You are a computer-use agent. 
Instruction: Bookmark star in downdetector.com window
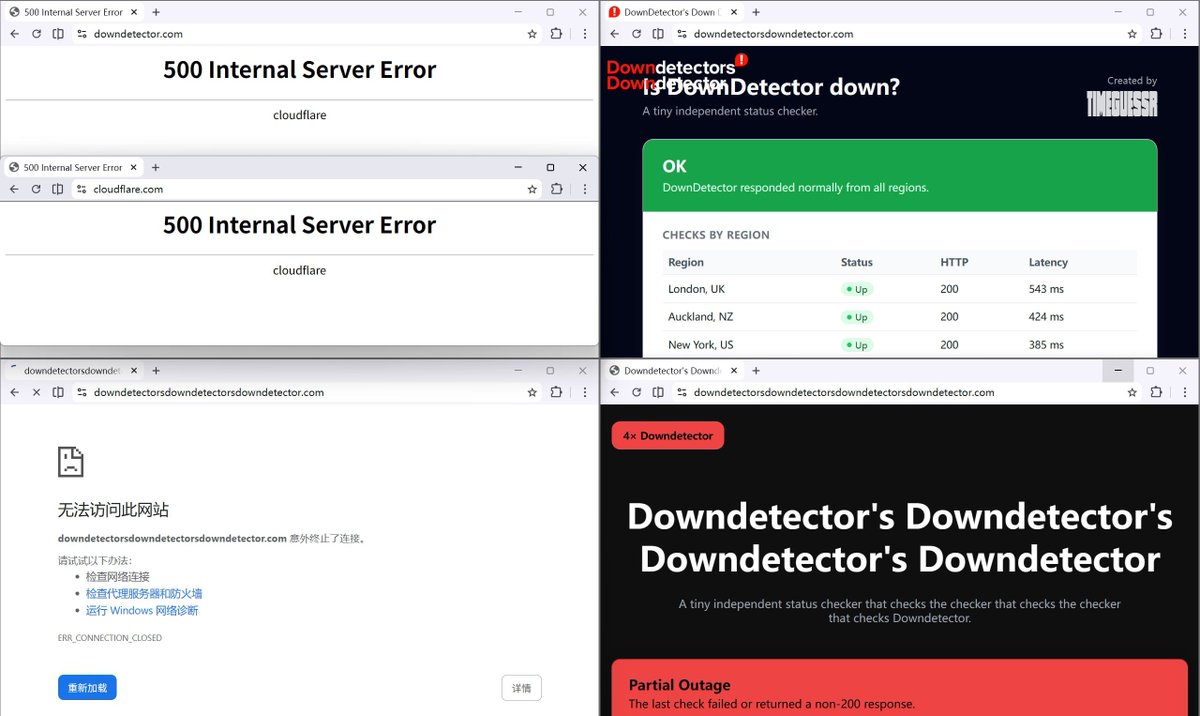[x=532, y=33]
